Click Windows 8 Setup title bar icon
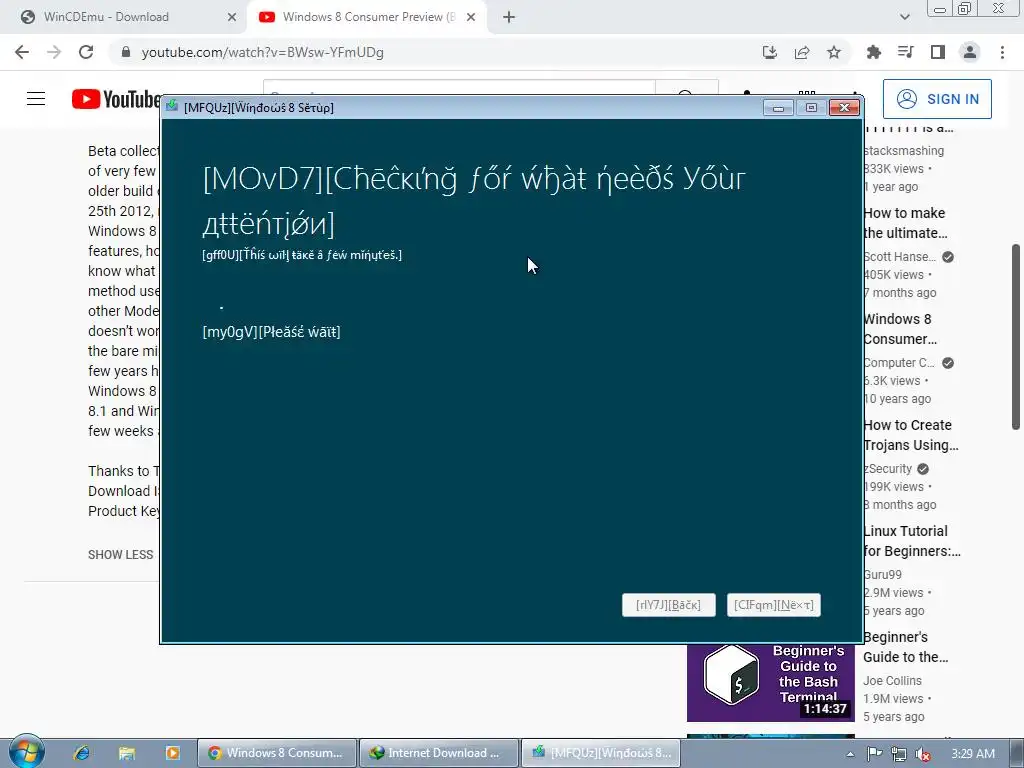1024x768 pixels. [x=172, y=106]
